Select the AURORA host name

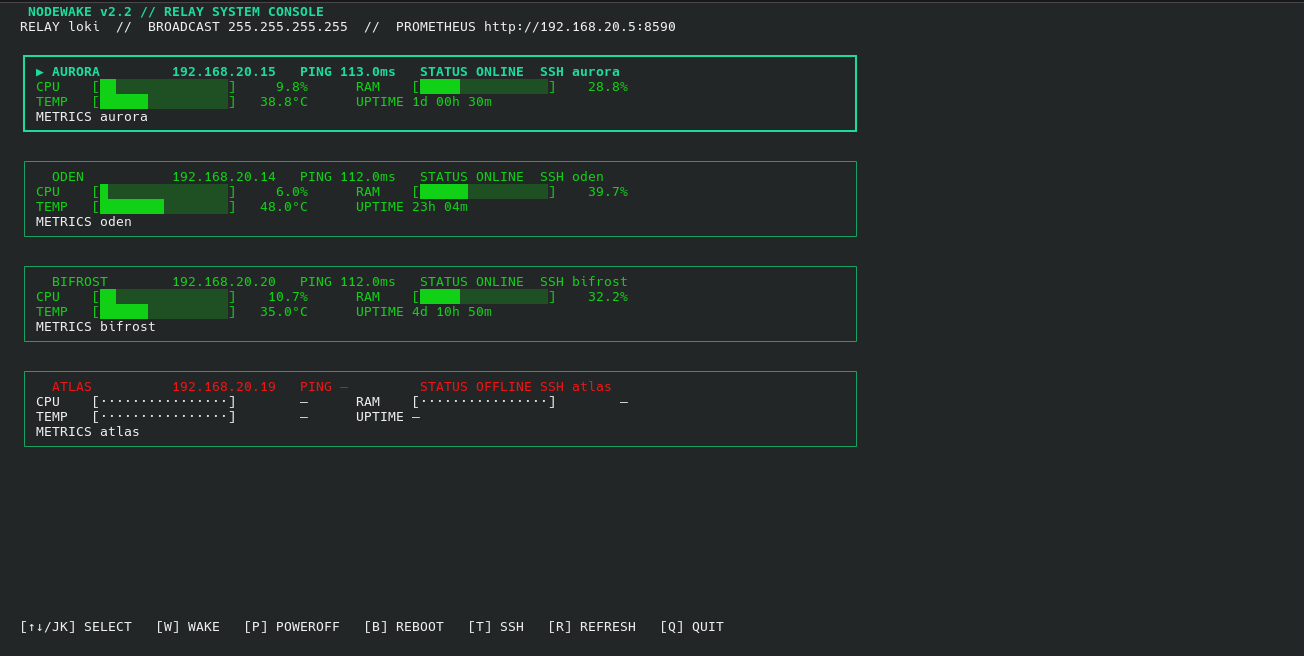(x=76, y=72)
